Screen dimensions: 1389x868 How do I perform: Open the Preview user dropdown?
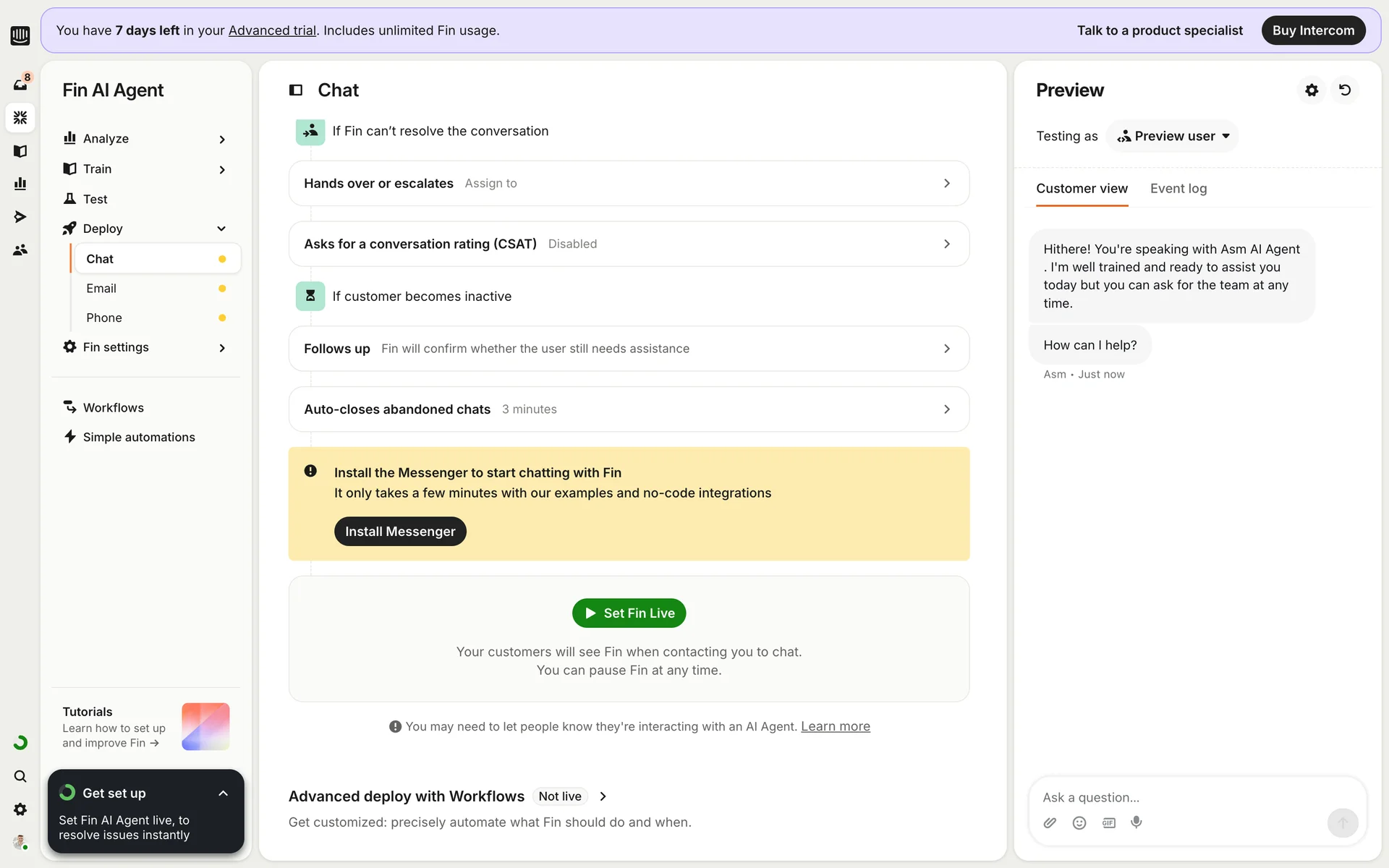tap(1173, 136)
